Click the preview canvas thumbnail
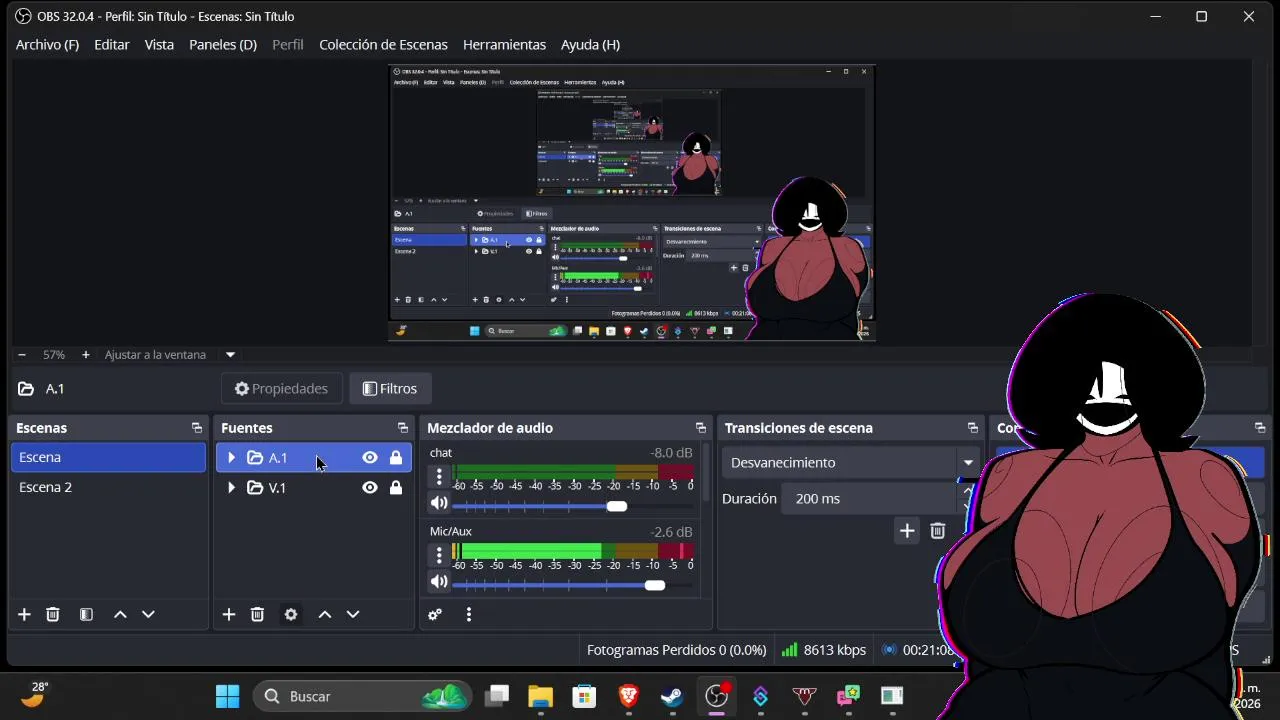Screen dimensions: 1280x720 [x=632, y=203]
